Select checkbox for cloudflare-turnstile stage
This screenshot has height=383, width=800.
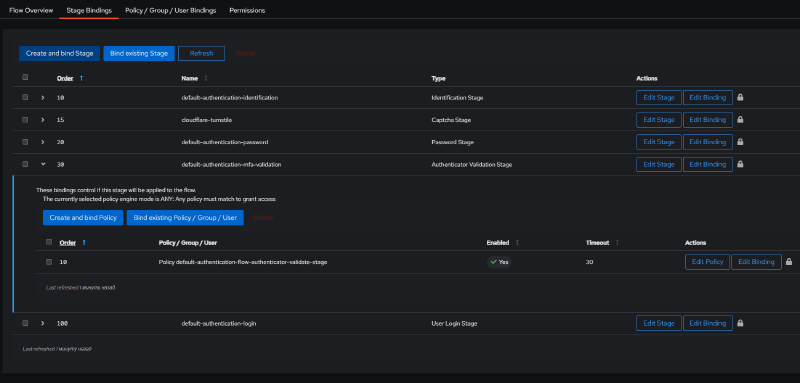click(25, 120)
